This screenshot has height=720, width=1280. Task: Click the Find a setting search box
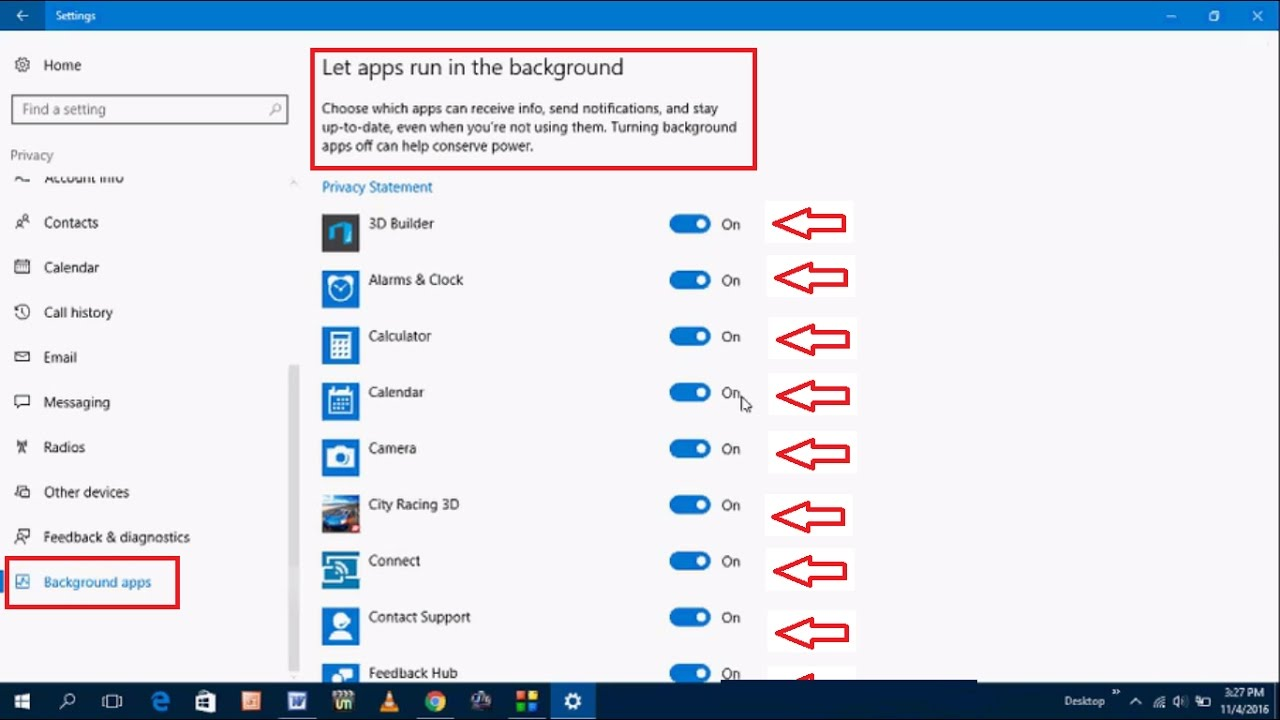(x=149, y=109)
